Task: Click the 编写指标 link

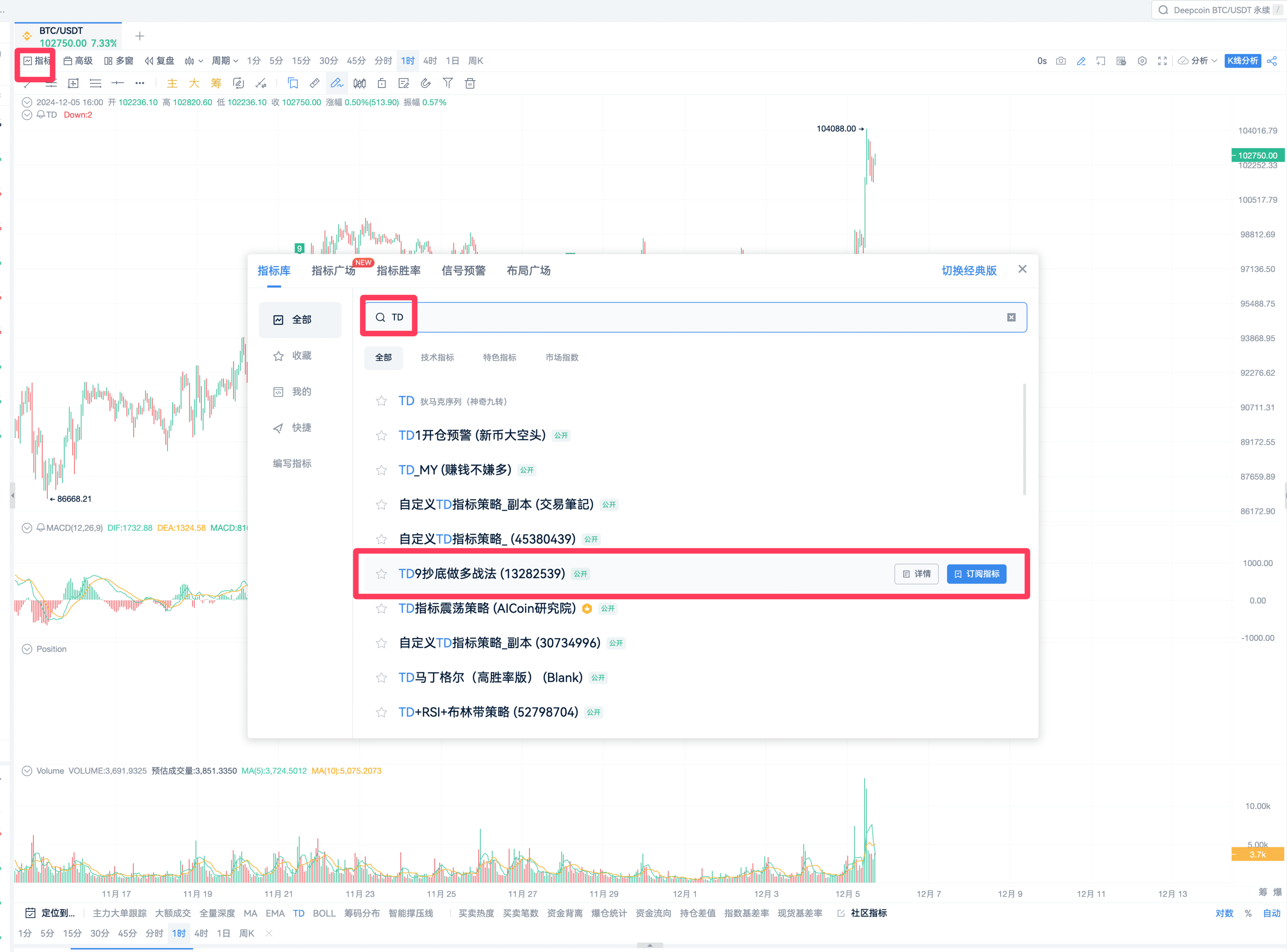Action: [x=292, y=464]
